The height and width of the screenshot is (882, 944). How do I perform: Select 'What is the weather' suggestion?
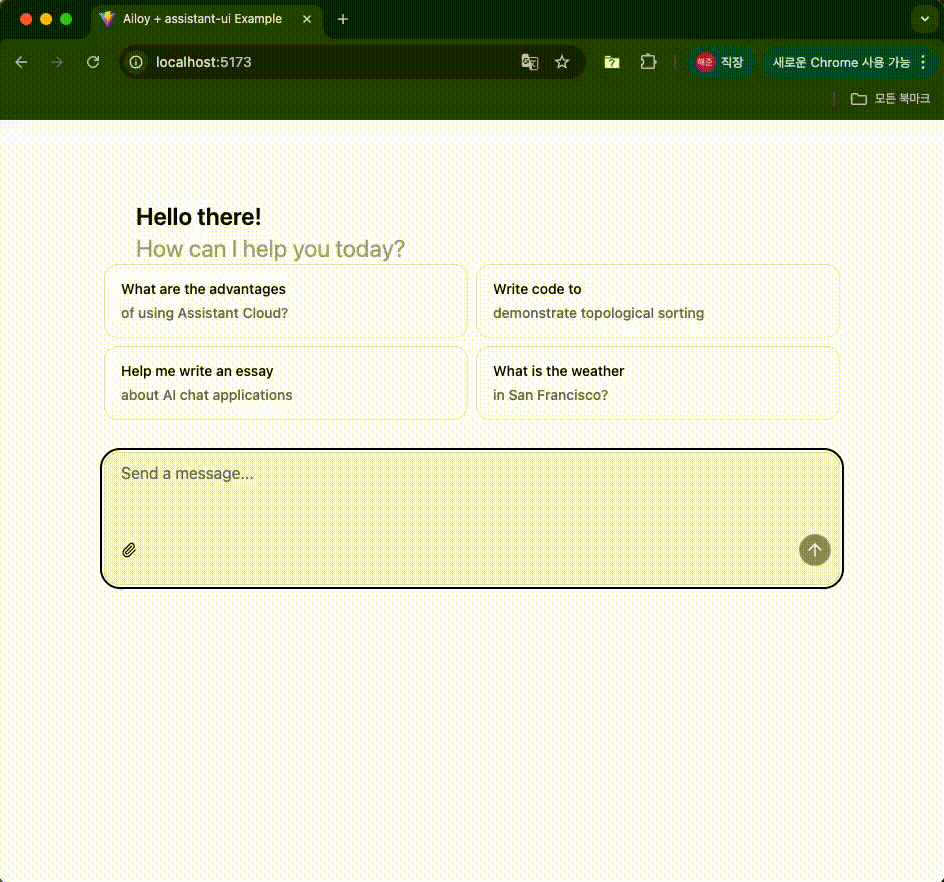pos(657,383)
